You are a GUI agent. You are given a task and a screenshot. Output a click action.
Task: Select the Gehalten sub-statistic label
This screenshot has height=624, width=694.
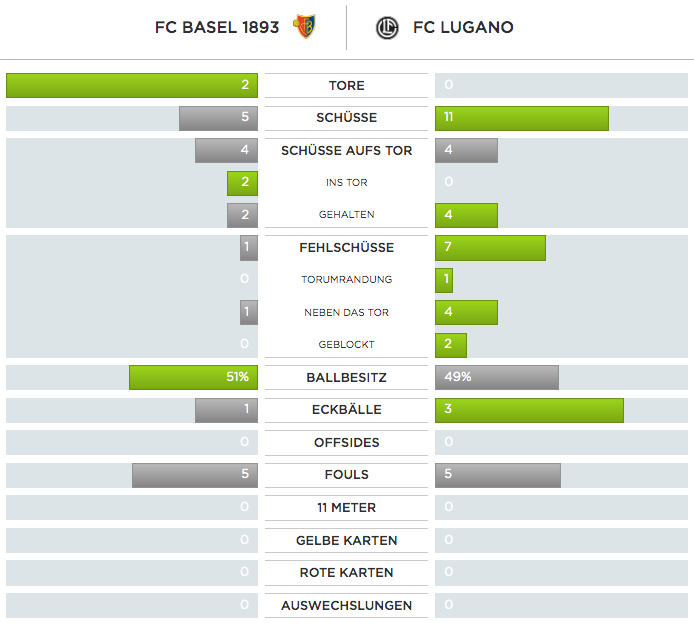tap(346, 215)
